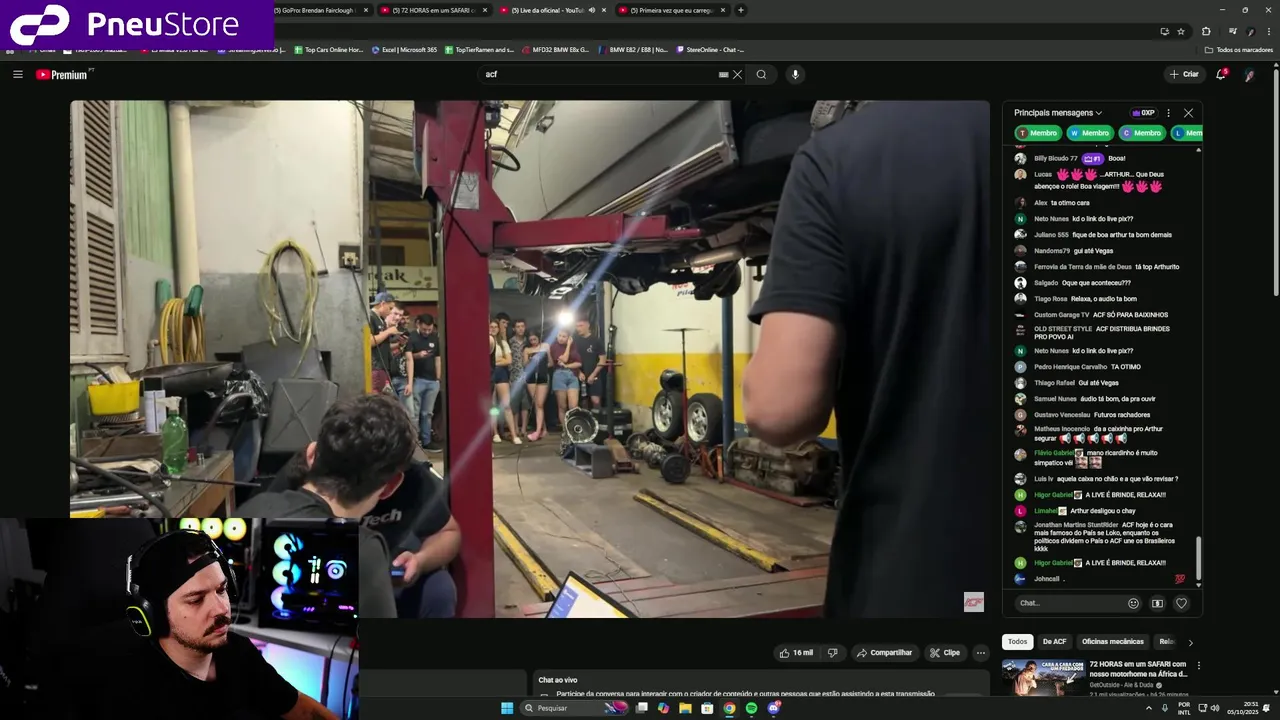This screenshot has height=720, width=1280.
Task: Open the 0XP channel points badge
Action: click(x=1143, y=113)
